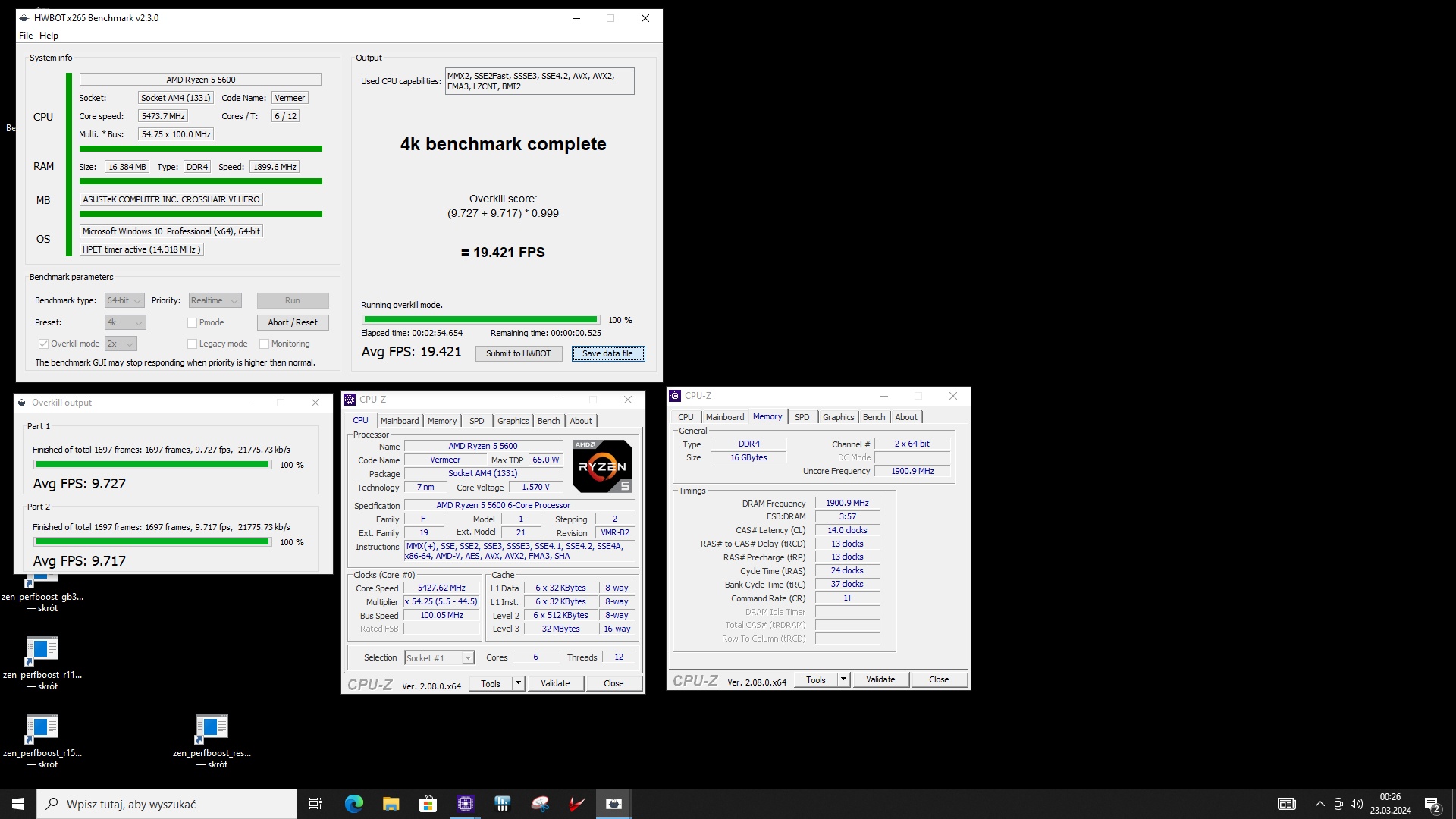Image resolution: width=1456 pixels, height=819 pixels.
Task: Click the taskbar clock showing 00:26
Action: (x=1390, y=804)
